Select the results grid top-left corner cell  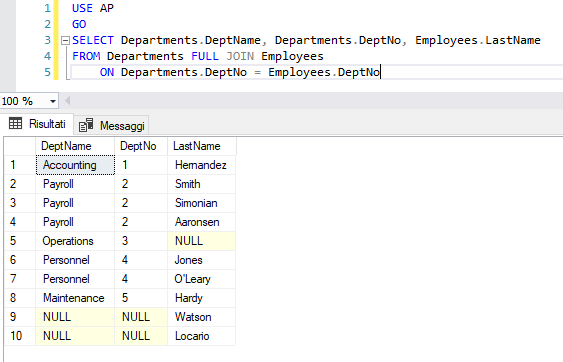[x=20, y=146]
